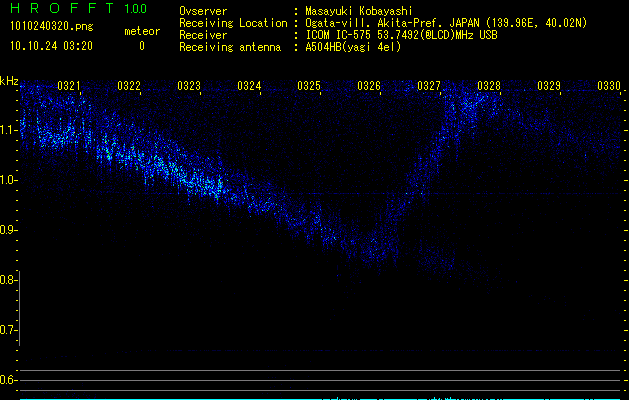The width and height of the screenshot is (629, 400).
Task: Click the 0327 time marker
Action: tap(429, 85)
